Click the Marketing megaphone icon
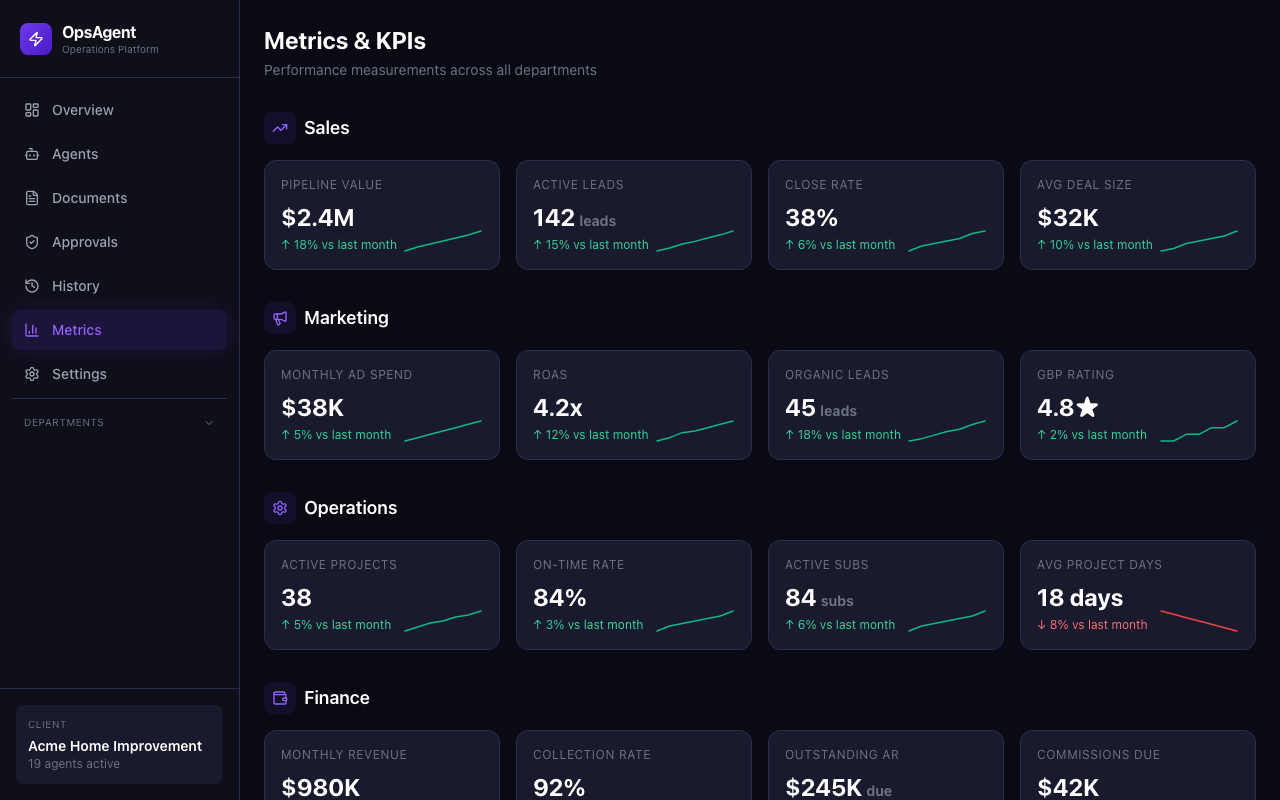Screen dimensions: 1280x800 (279, 318)
